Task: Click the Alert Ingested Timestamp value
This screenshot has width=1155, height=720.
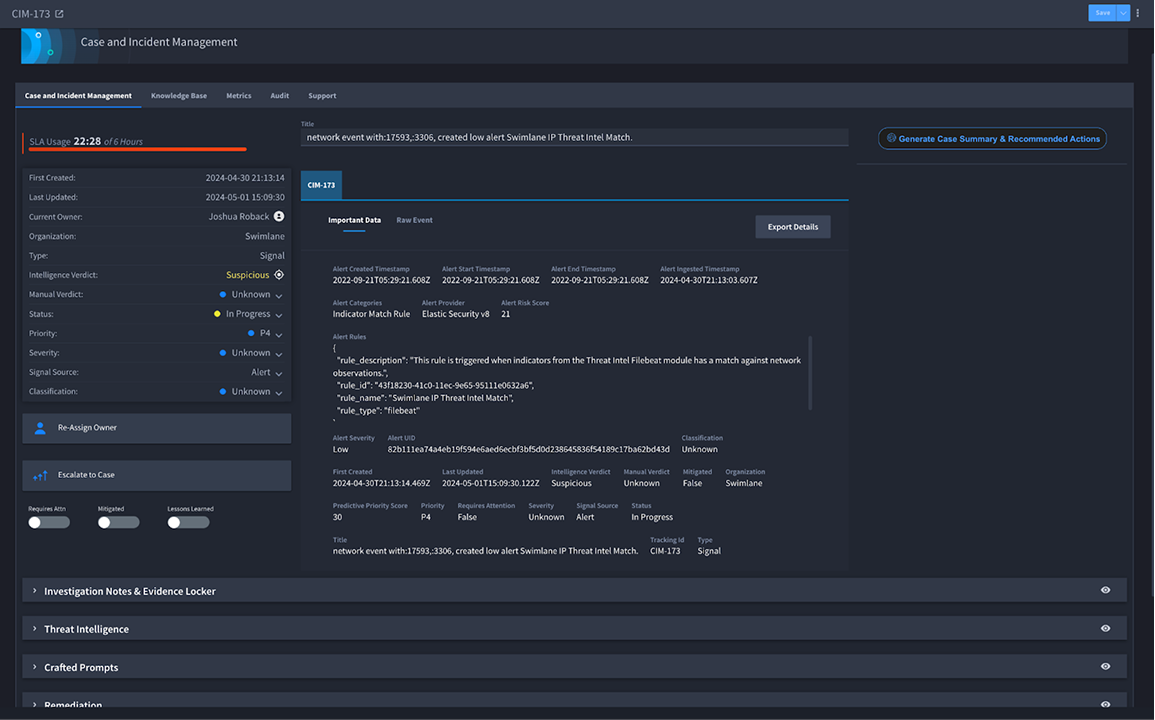Action: 709,280
